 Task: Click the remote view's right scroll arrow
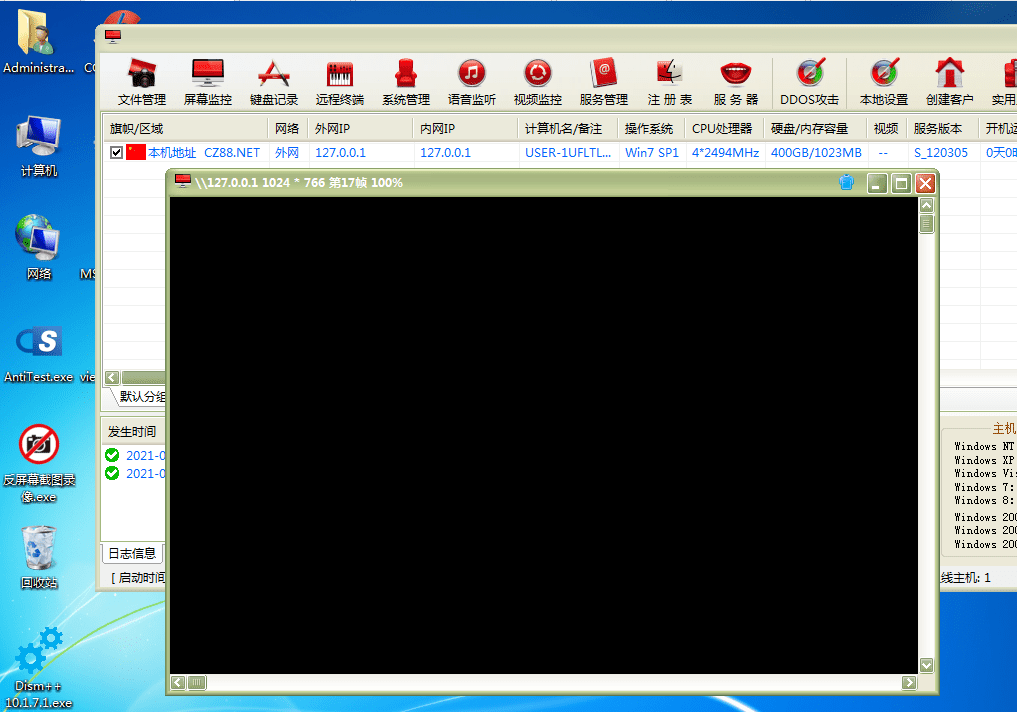click(908, 683)
